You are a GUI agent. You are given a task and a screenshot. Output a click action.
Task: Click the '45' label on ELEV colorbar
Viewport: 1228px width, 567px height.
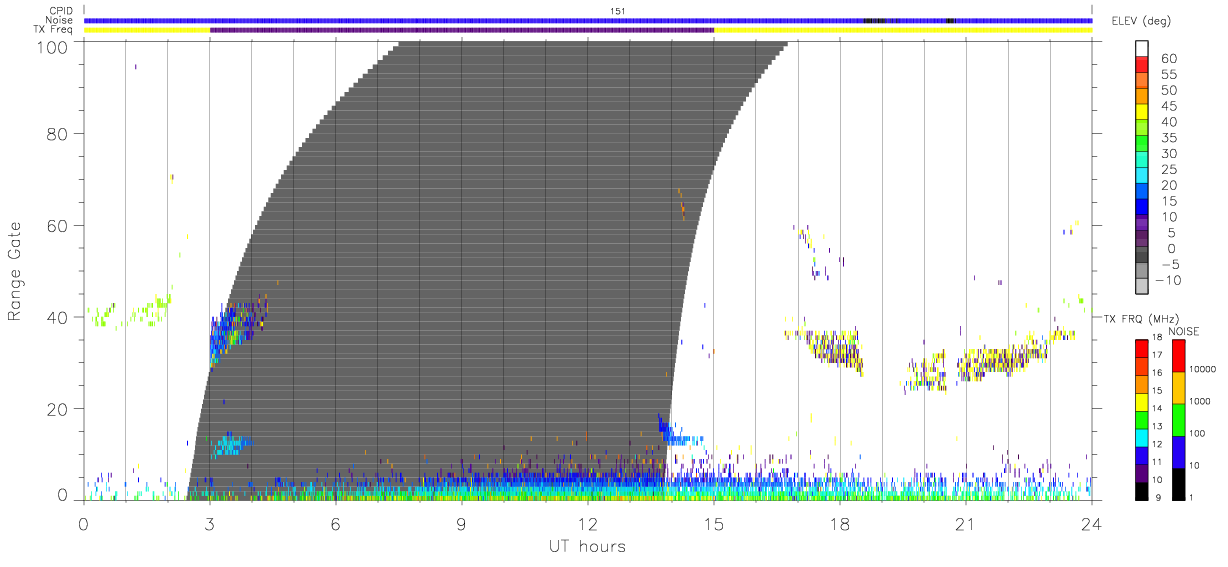(x=1169, y=106)
